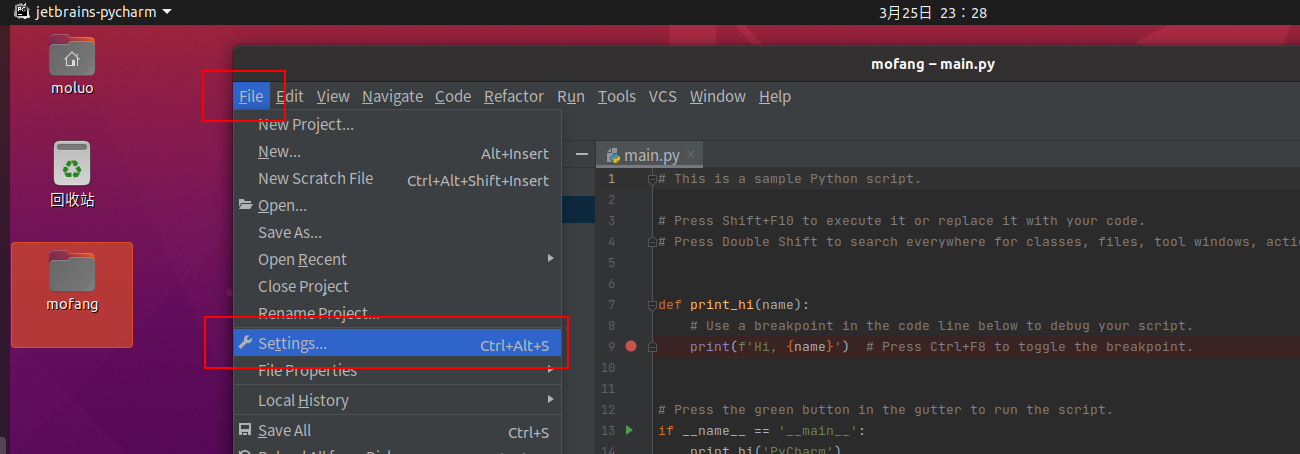The width and height of the screenshot is (1300, 454).
Task: Click line number 12 in gutter
Action: click(x=609, y=410)
